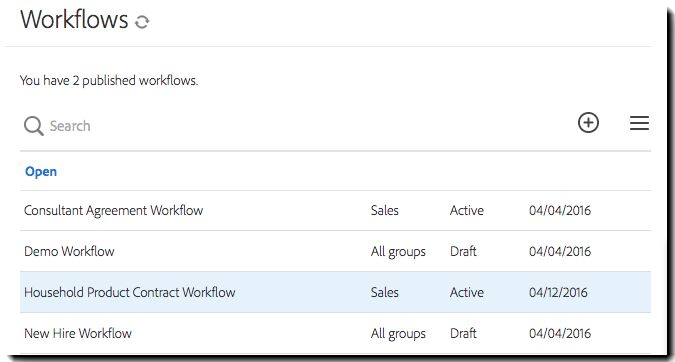The image size is (675, 362).
Task: Open the hamburger options menu
Action: click(x=639, y=123)
